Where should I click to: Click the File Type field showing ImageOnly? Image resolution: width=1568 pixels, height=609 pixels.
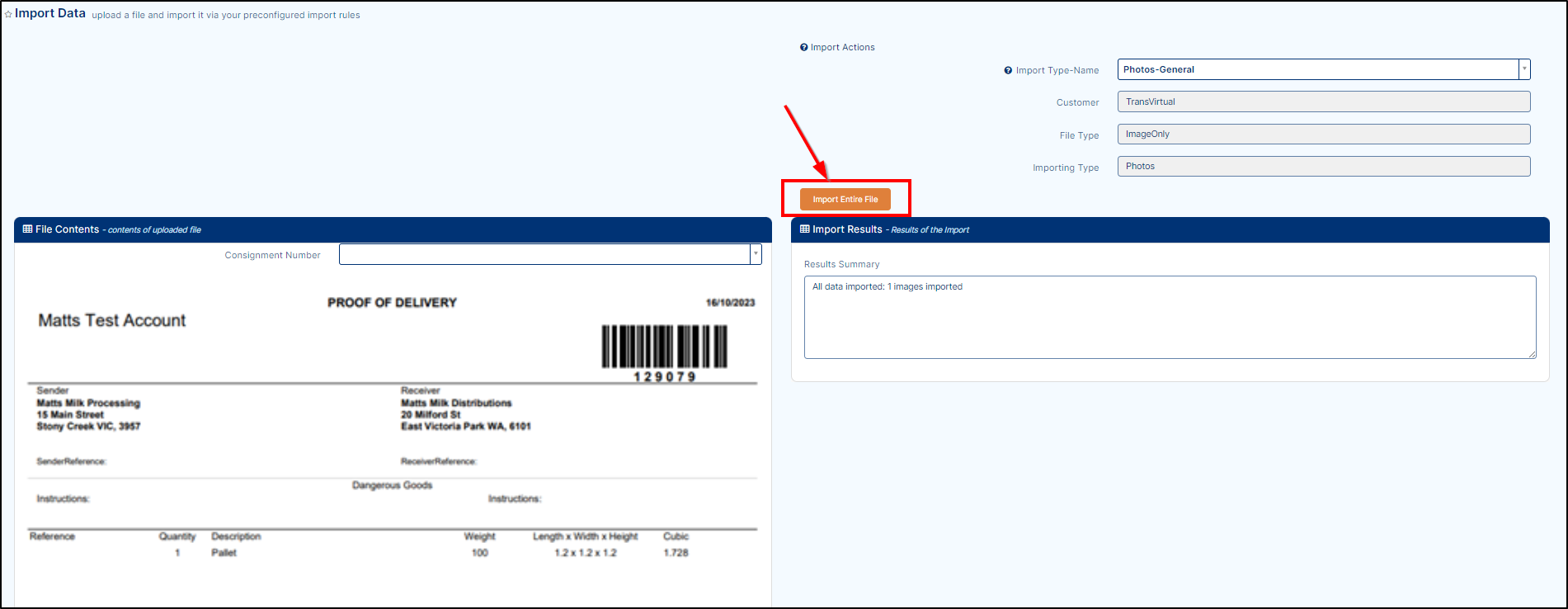coord(1323,134)
